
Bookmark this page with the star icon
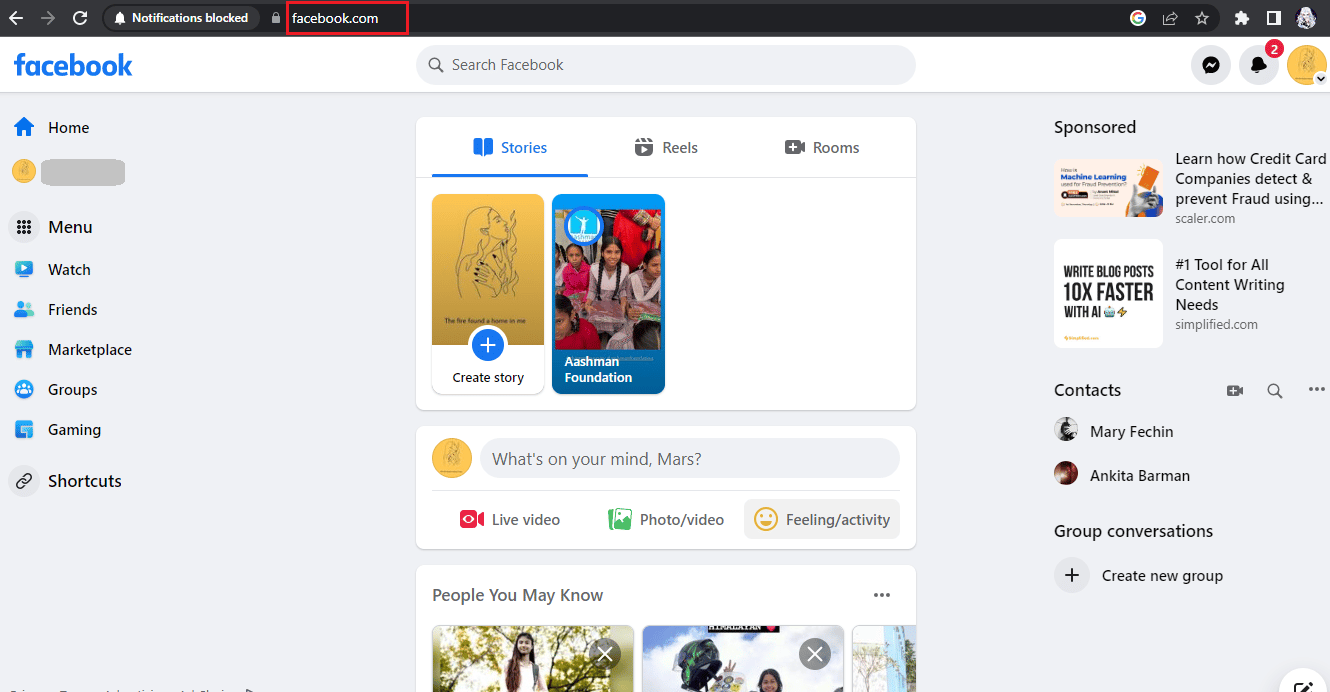pos(1202,18)
